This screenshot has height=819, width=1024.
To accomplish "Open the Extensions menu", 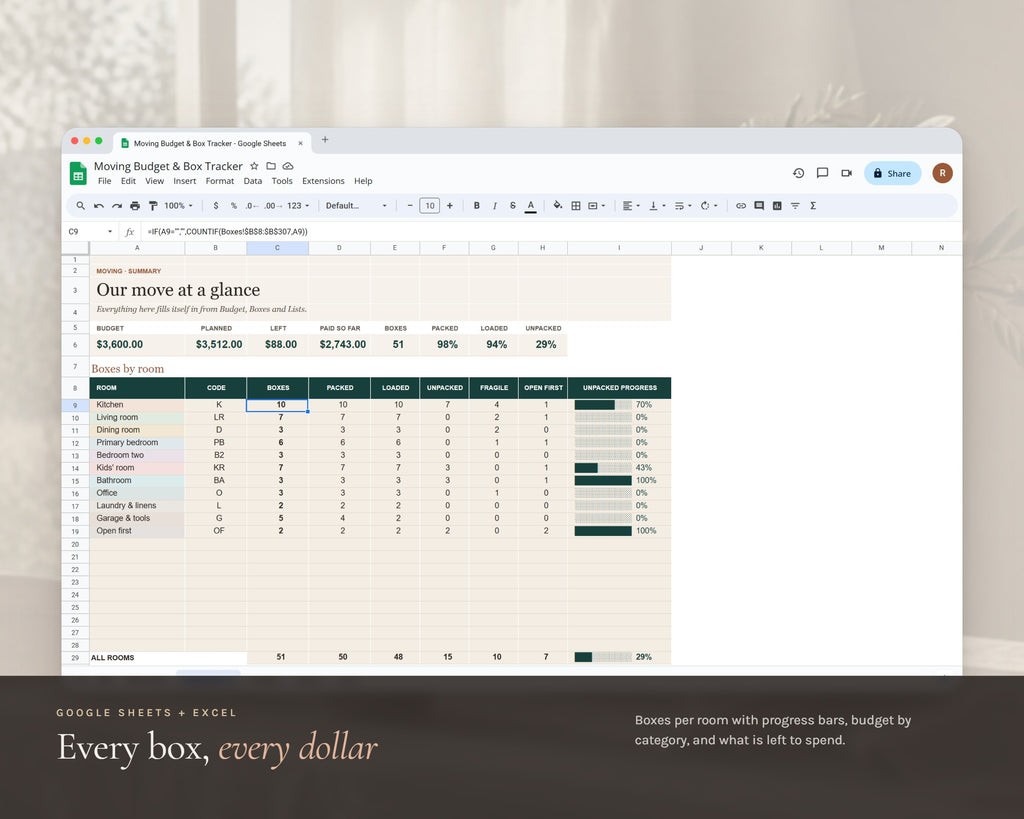I will 323,181.
